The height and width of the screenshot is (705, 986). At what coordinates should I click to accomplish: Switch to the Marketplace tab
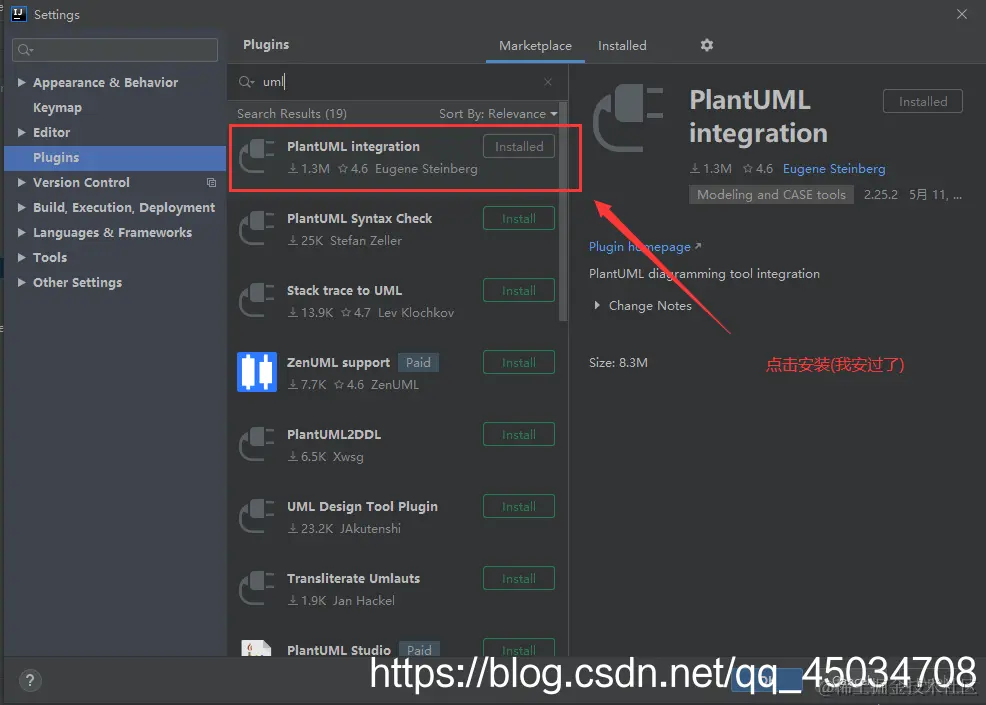535,46
